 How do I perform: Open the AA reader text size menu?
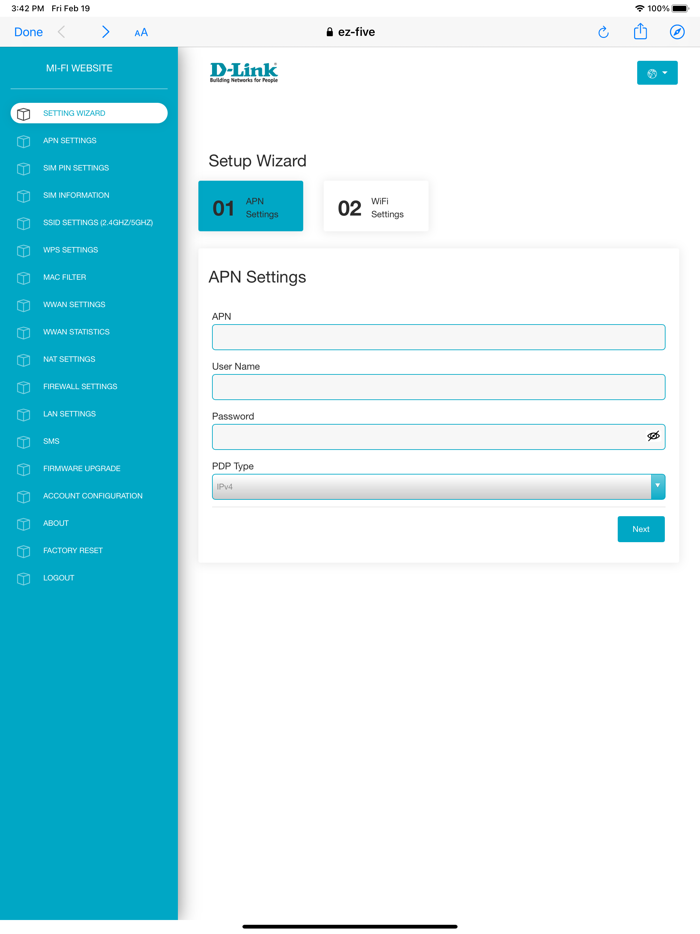(x=141, y=33)
